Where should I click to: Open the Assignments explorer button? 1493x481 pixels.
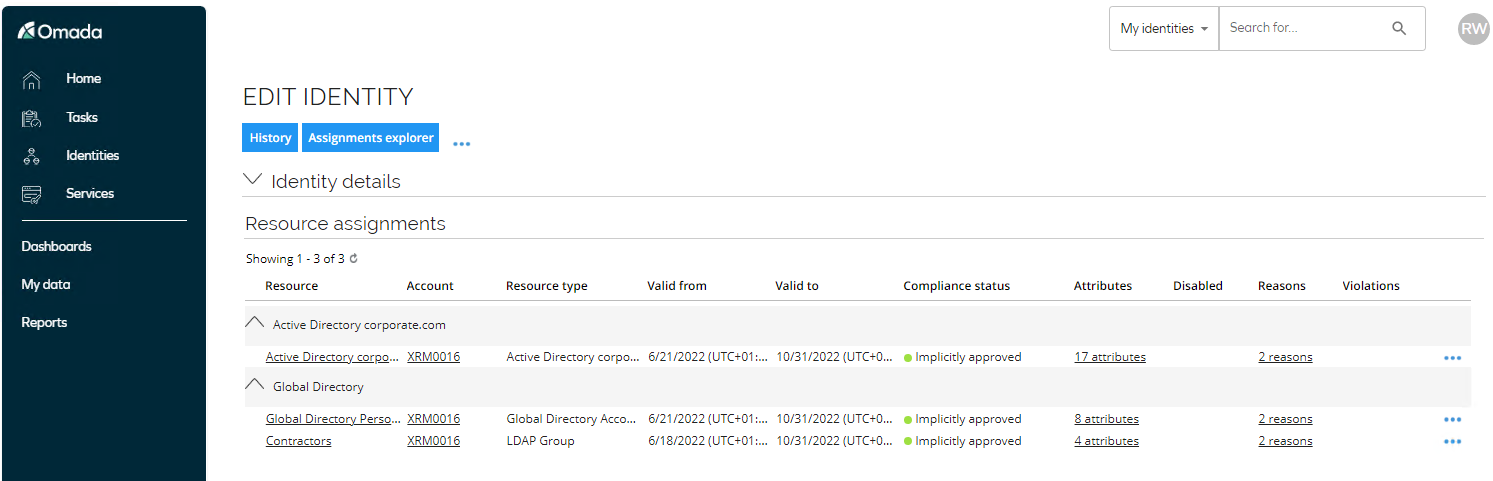(371, 138)
